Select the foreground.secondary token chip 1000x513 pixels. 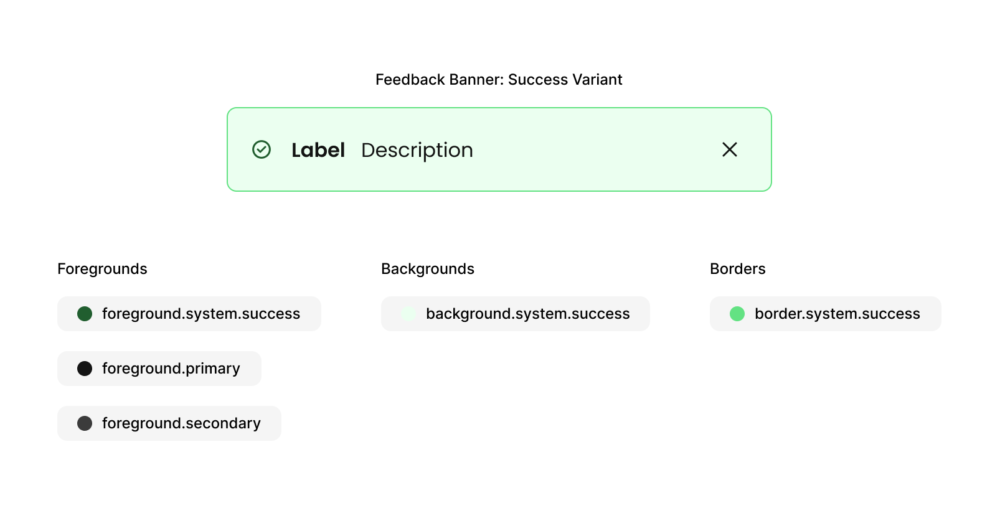(170, 424)
